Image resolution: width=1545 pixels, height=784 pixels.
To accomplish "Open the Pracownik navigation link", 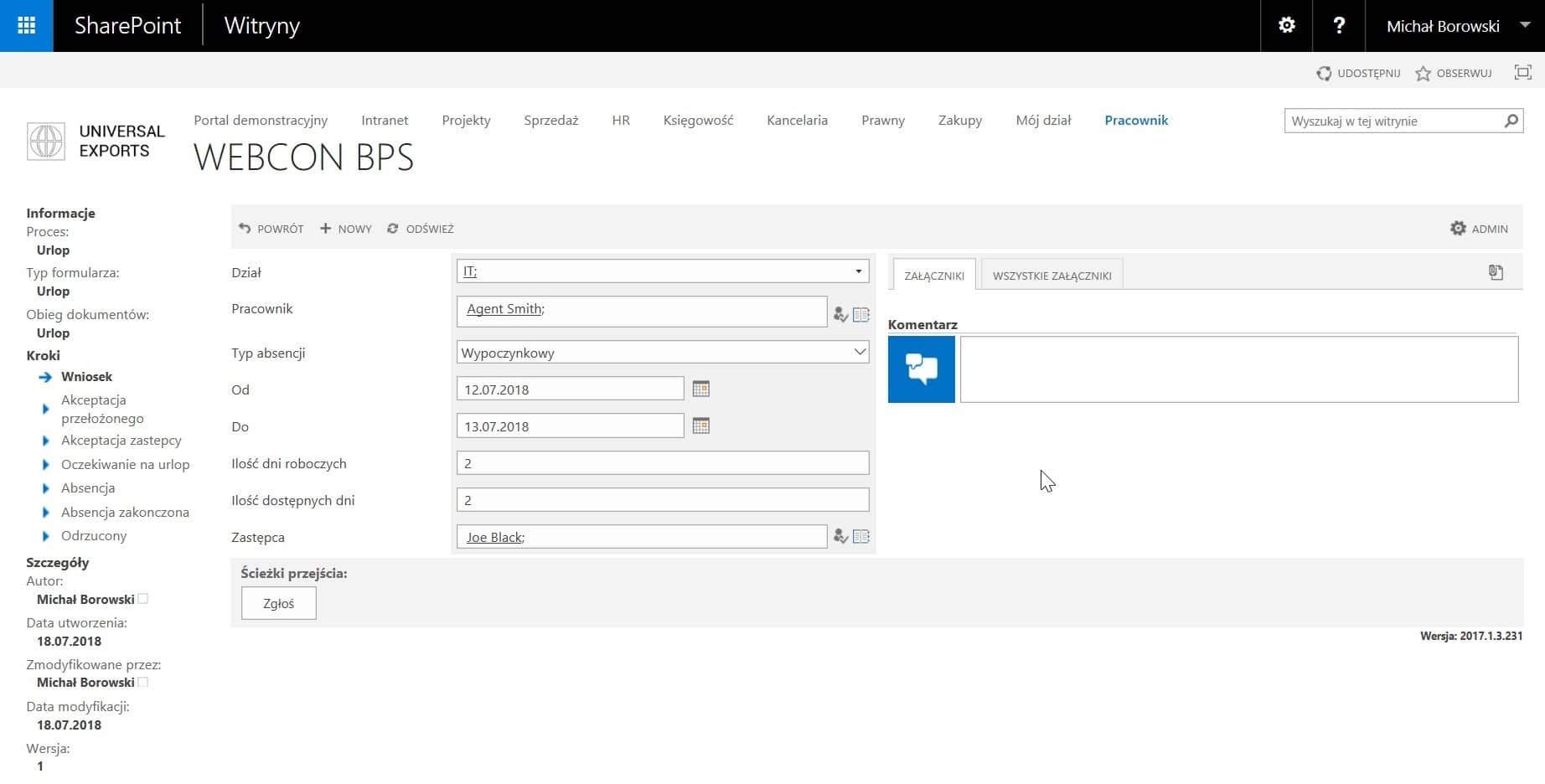I will (1136, 120).
